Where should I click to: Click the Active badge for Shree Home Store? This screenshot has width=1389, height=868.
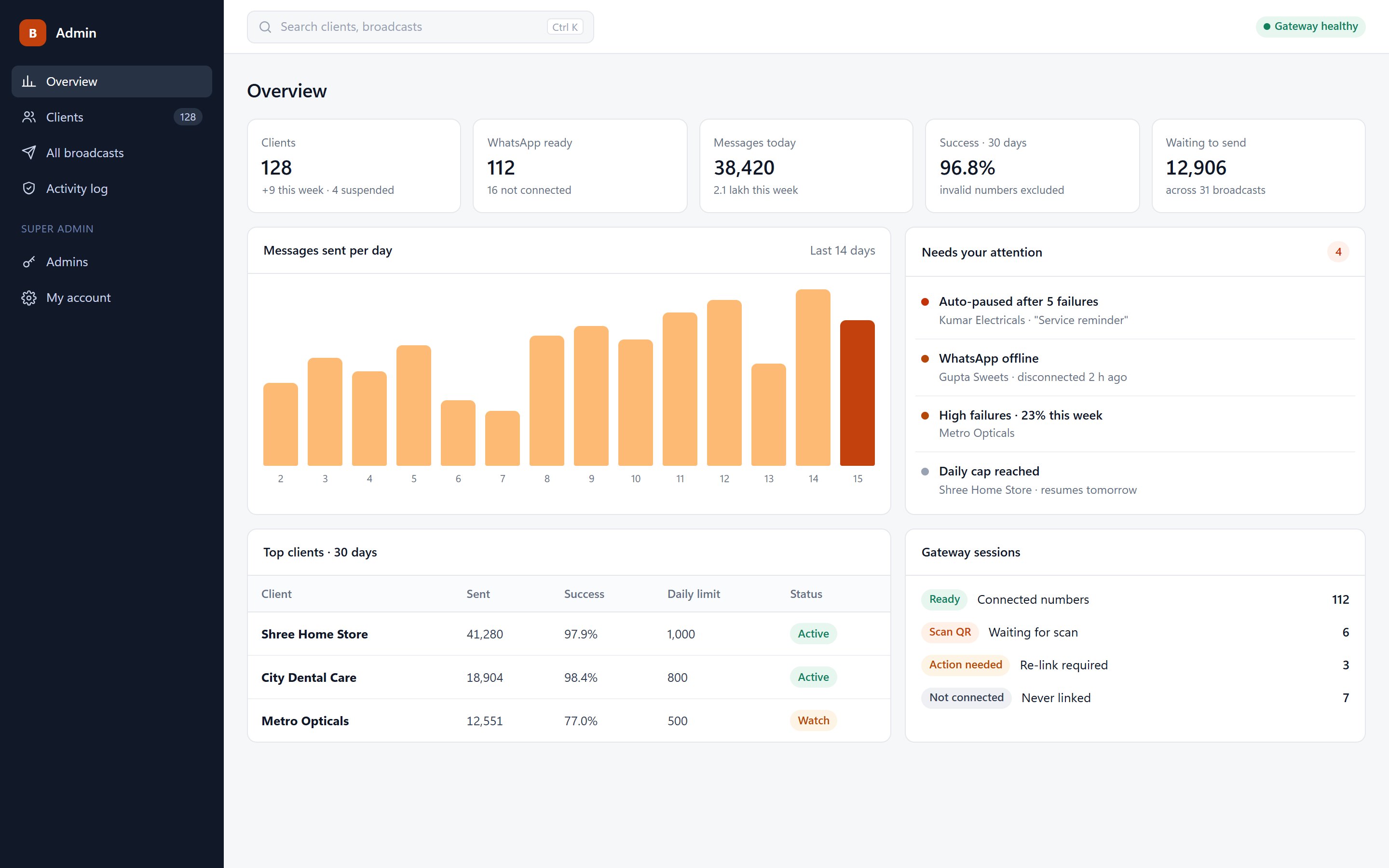tap(813, 634)
